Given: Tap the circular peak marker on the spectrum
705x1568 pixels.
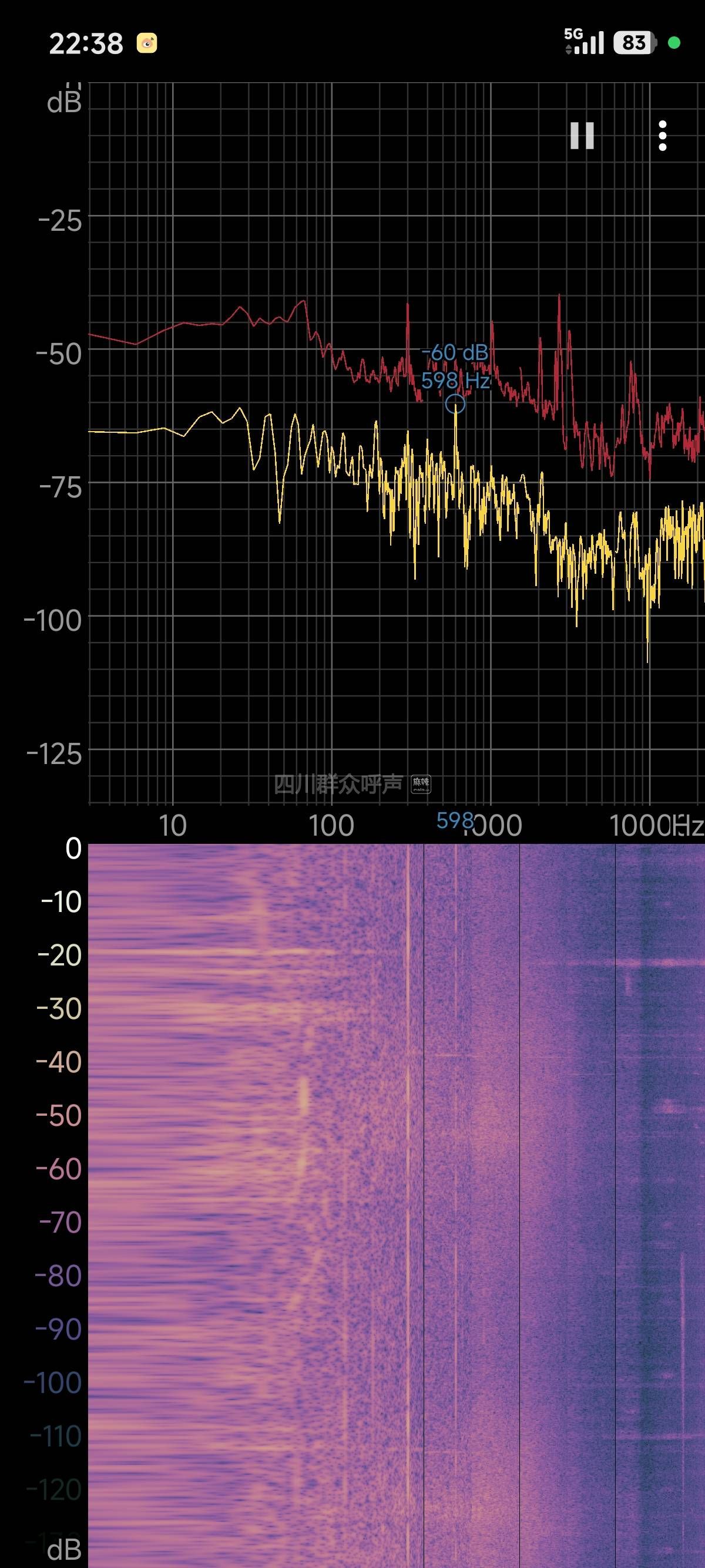Looking at the screenshot, I should 455,403.
